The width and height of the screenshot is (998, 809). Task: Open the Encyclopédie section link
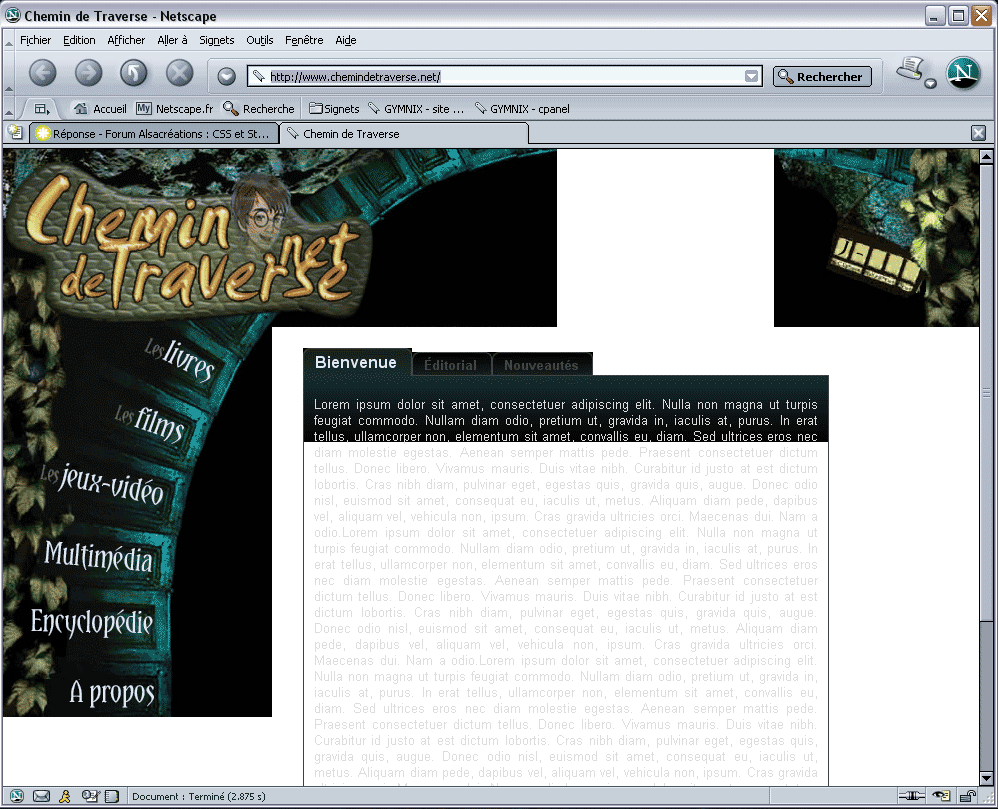tap(92, 622)
